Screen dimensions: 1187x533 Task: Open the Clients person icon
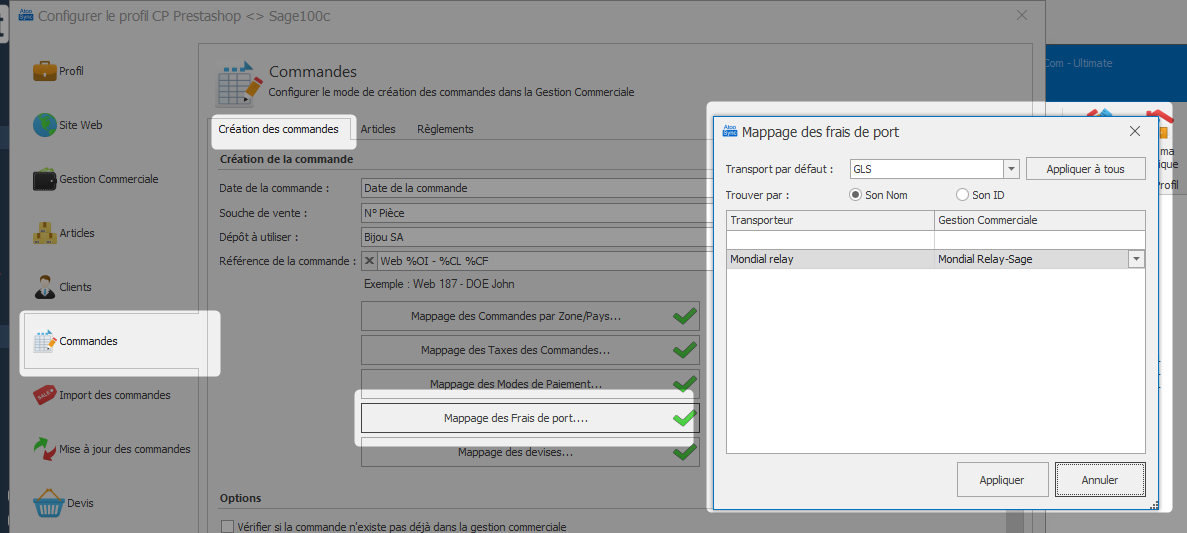click(x=45, y=287)
